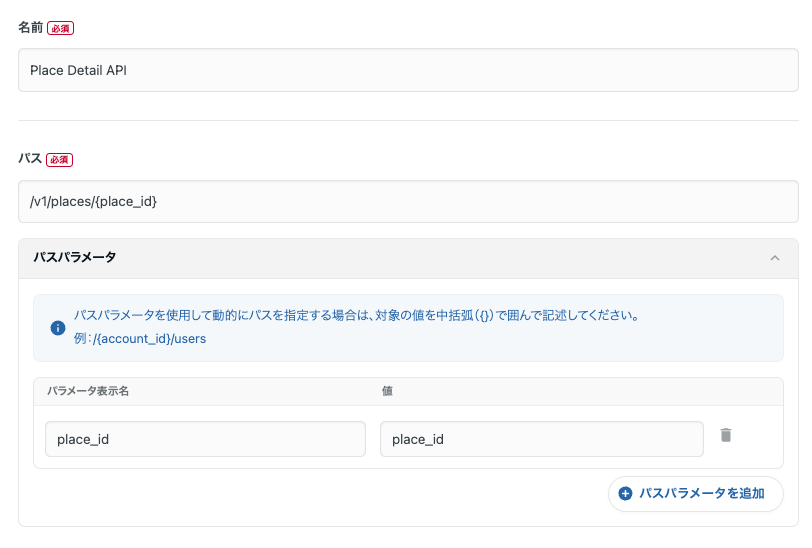812x548 pixels.
Task: Click the blue info icon in the notice
Action: (x=57, y=327)
